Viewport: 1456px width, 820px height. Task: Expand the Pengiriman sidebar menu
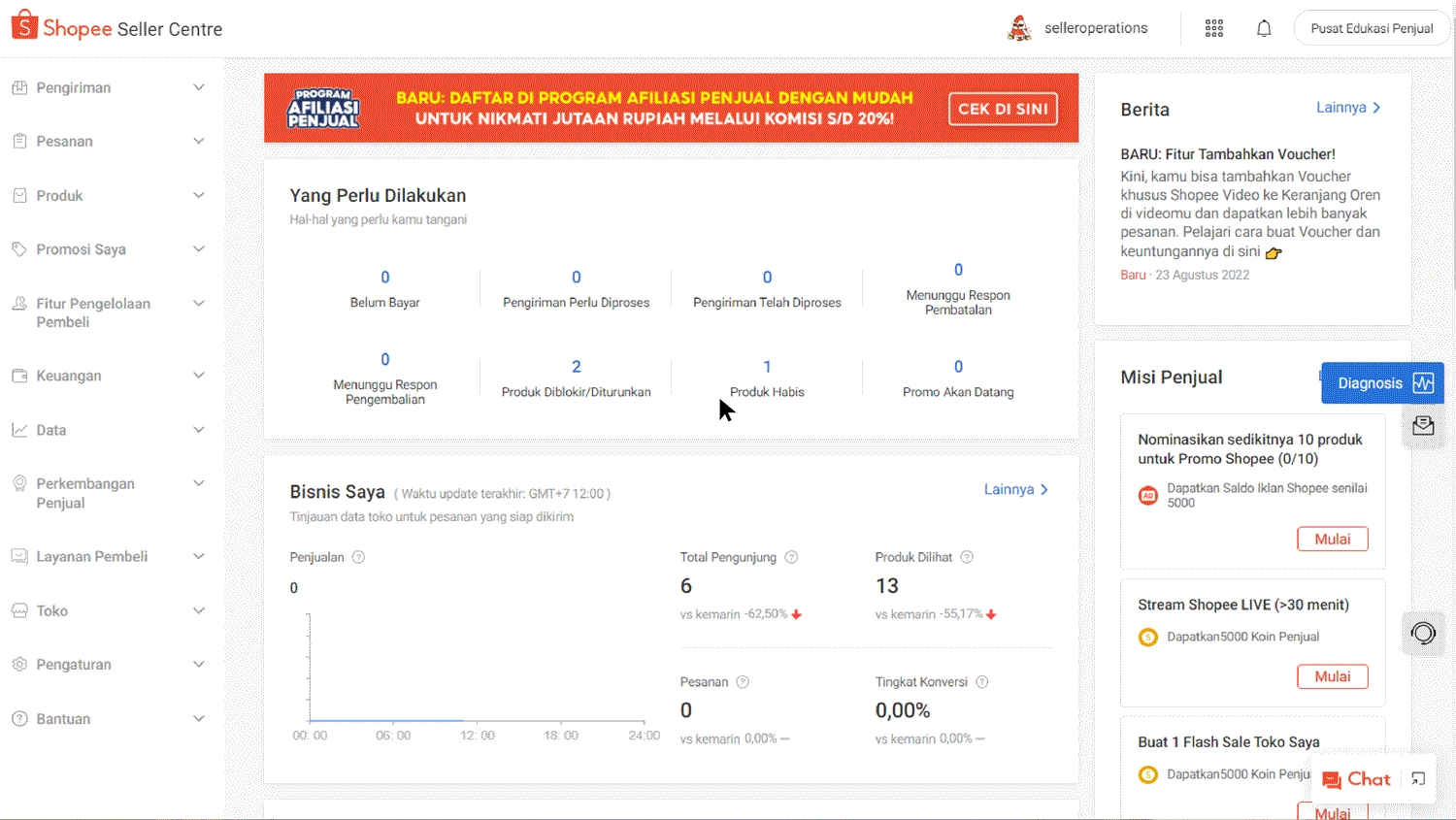198,87
